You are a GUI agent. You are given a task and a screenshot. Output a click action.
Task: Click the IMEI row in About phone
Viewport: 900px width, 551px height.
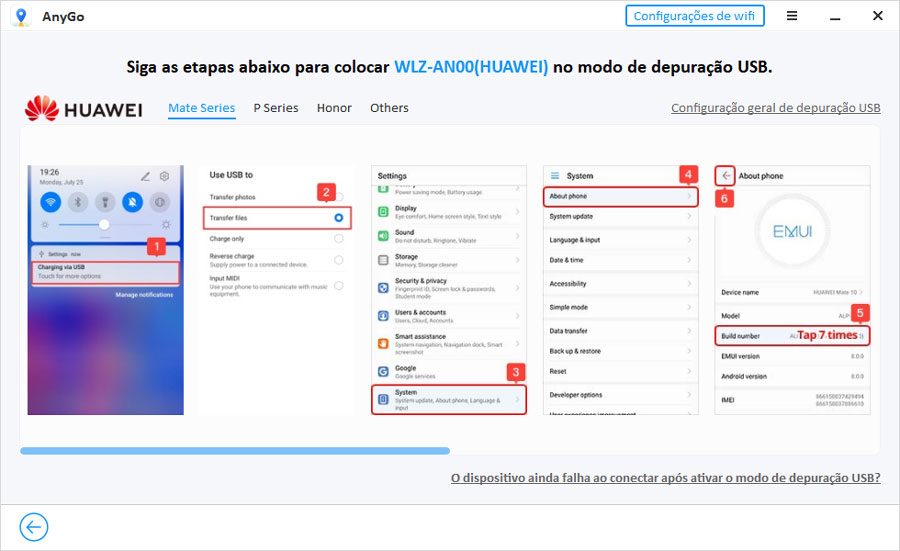[x=792, y=400]
